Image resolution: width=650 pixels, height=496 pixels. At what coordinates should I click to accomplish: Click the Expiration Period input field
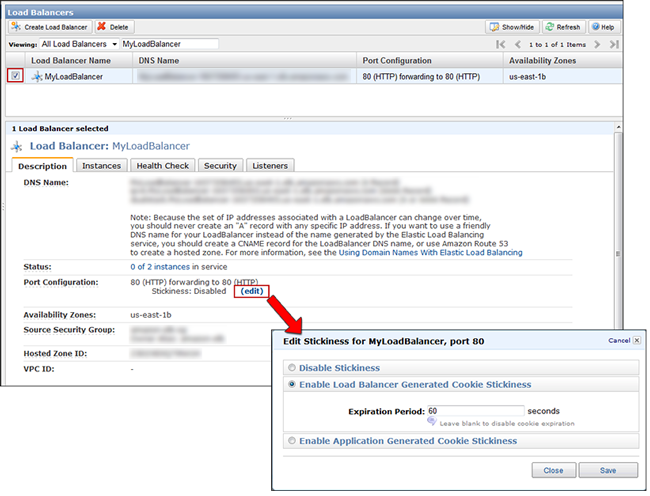(475, 411)
